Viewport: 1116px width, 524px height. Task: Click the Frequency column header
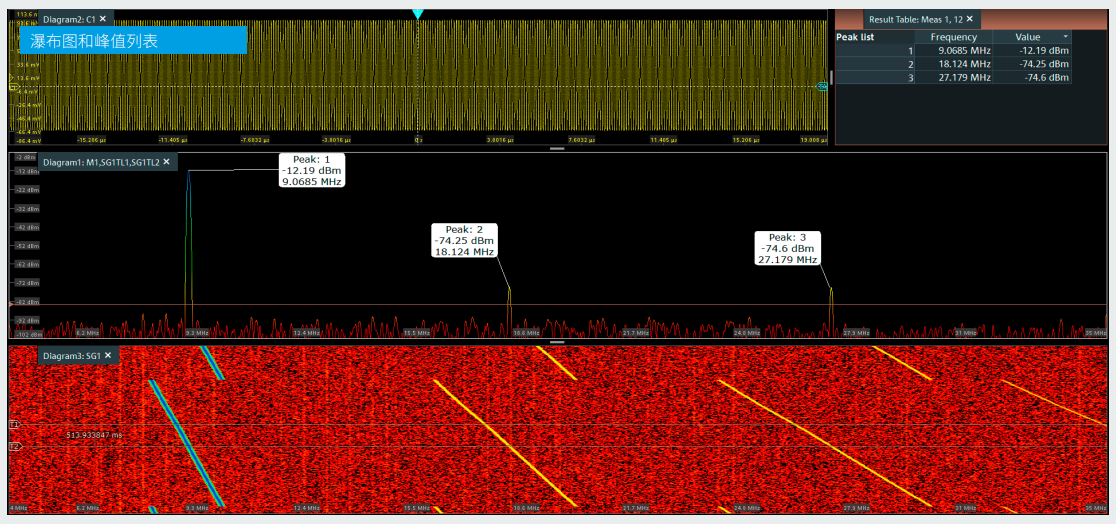point(953,37)
